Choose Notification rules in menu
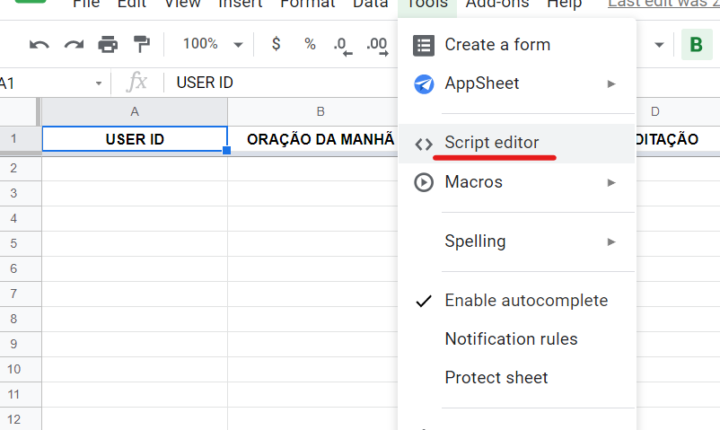Screen dimensions: 720x430 pyautogui.click(x=511, y=339)
